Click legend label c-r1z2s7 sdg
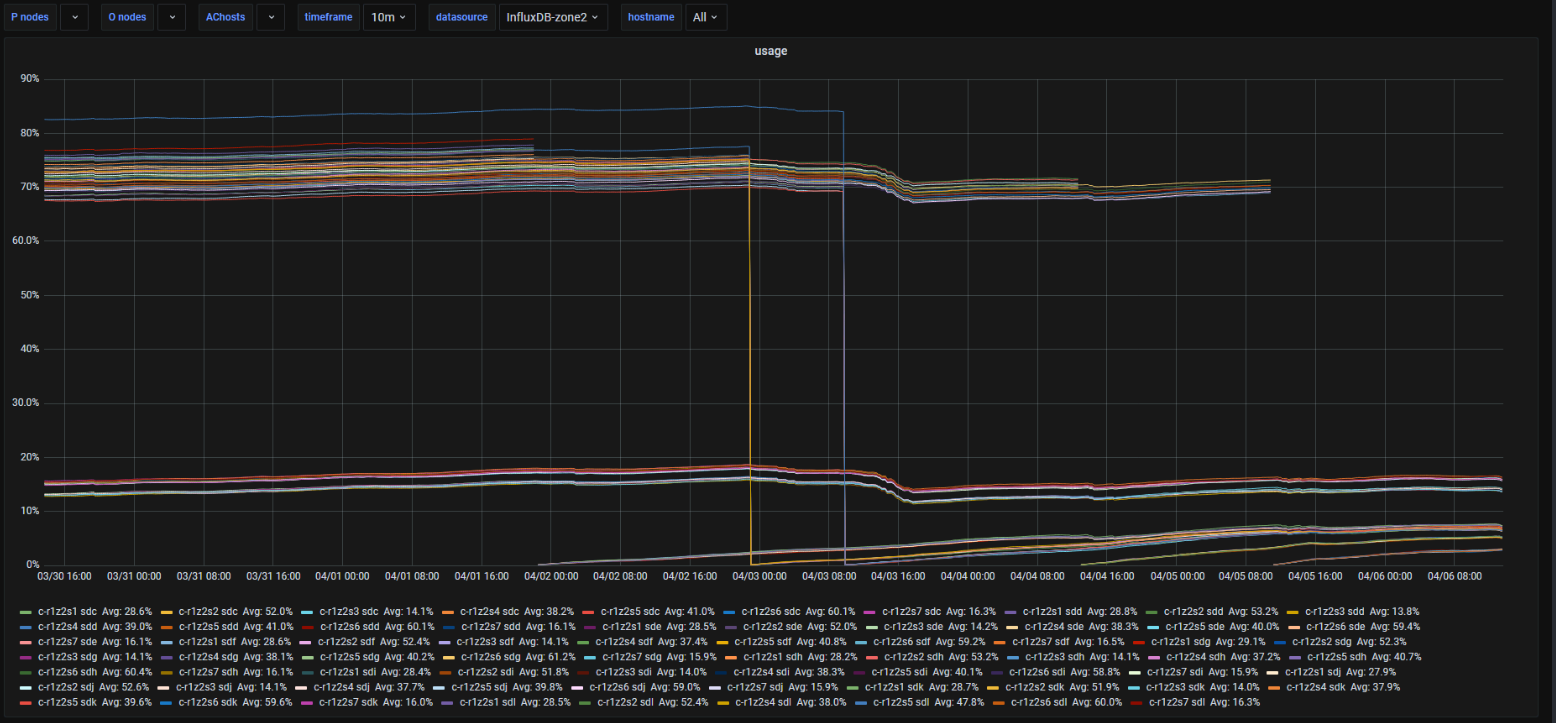This screenshot has width=1556, height=723. tap(631, 657)
